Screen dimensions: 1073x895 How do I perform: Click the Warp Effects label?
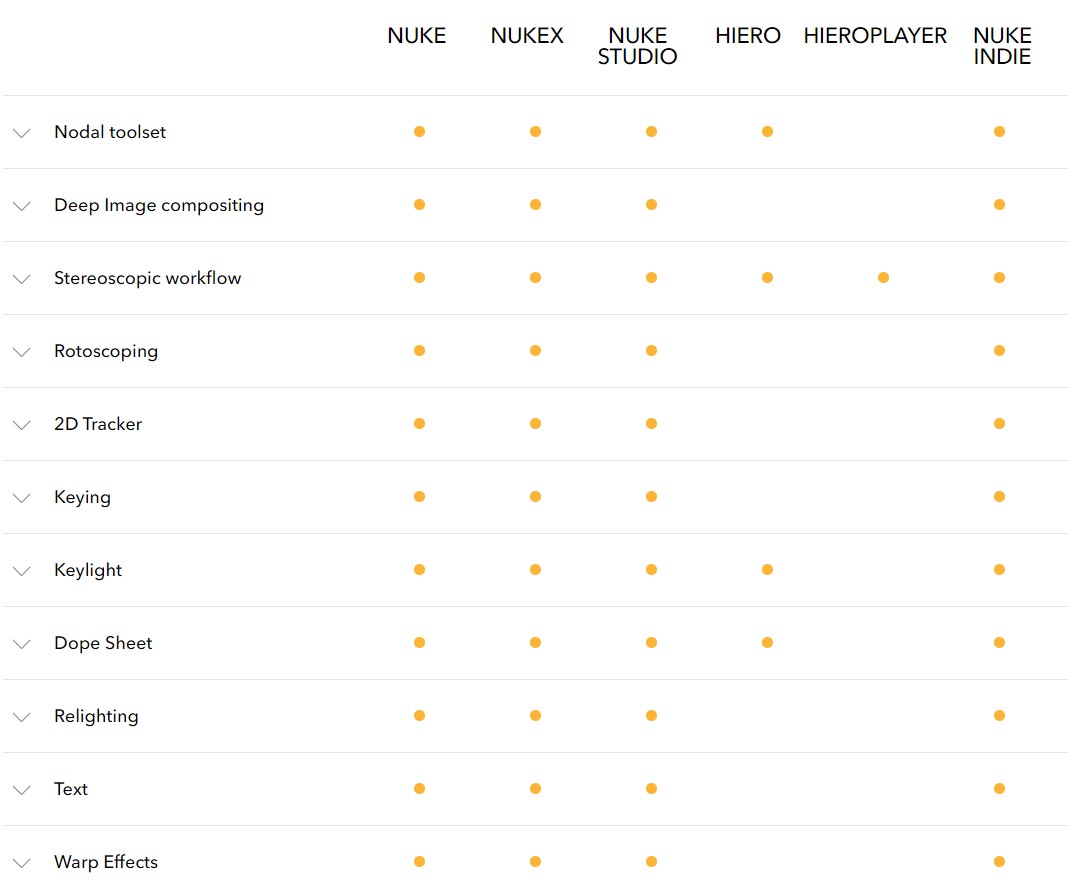[106, 862]
